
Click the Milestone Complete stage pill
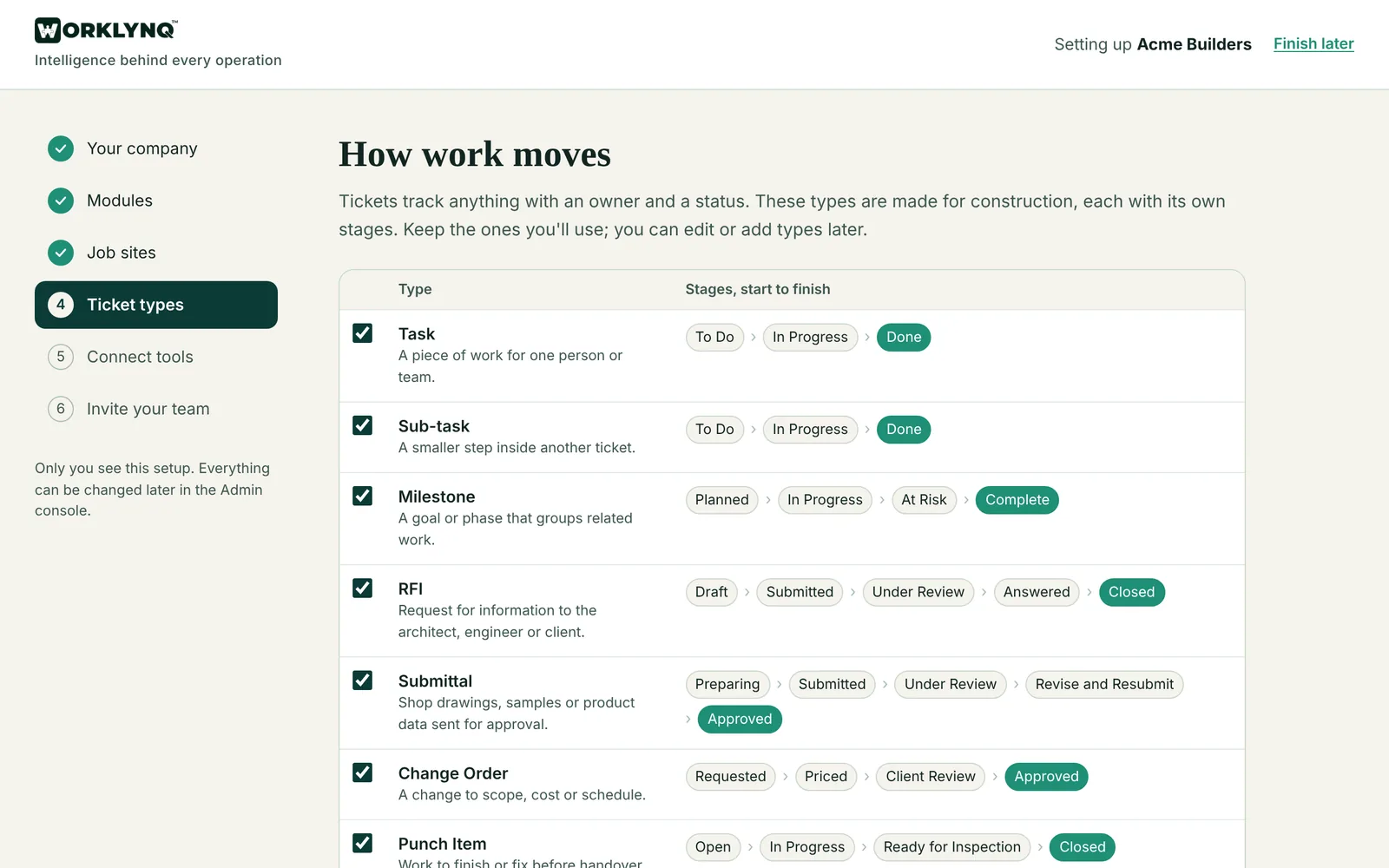[x=1017, y=500]
